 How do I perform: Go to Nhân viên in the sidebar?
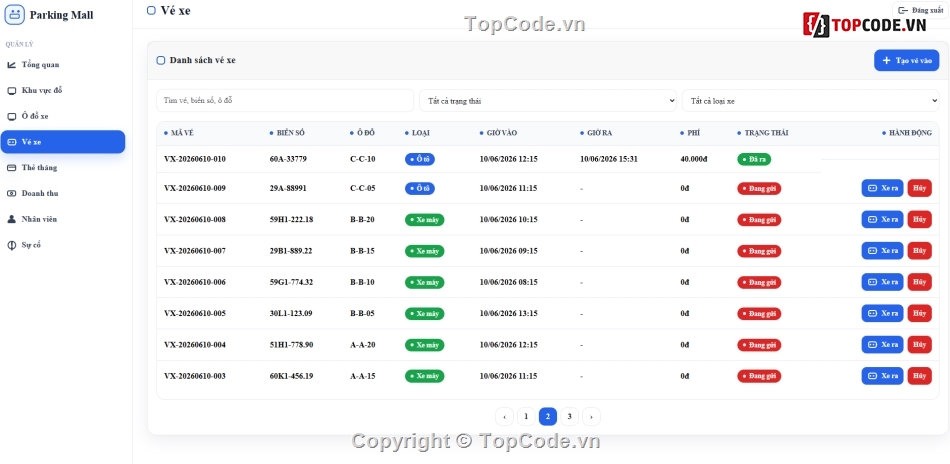[x=63, y=219]
